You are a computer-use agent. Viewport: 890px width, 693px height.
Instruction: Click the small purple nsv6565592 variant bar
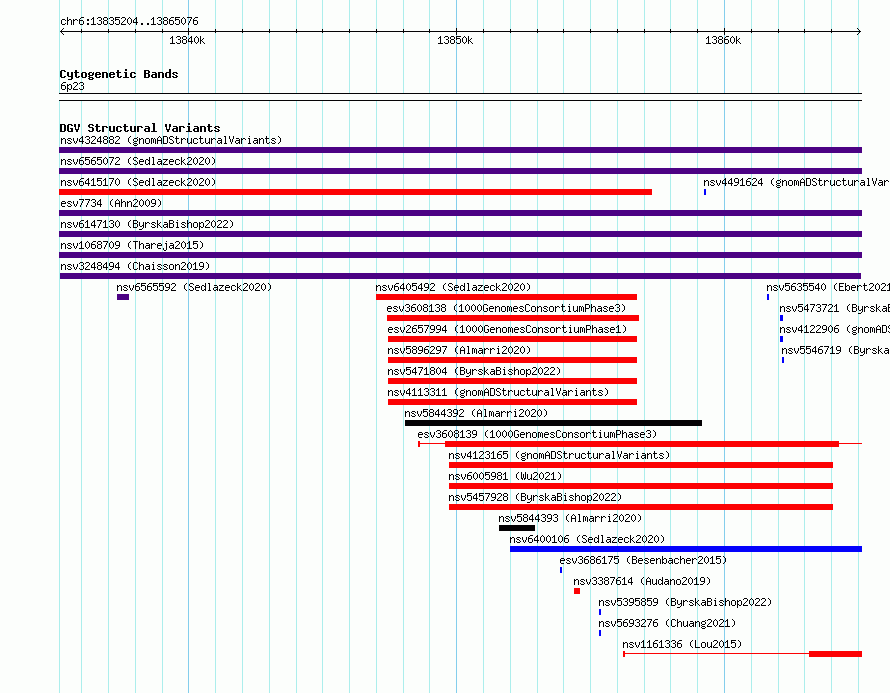tap(123, 297)
